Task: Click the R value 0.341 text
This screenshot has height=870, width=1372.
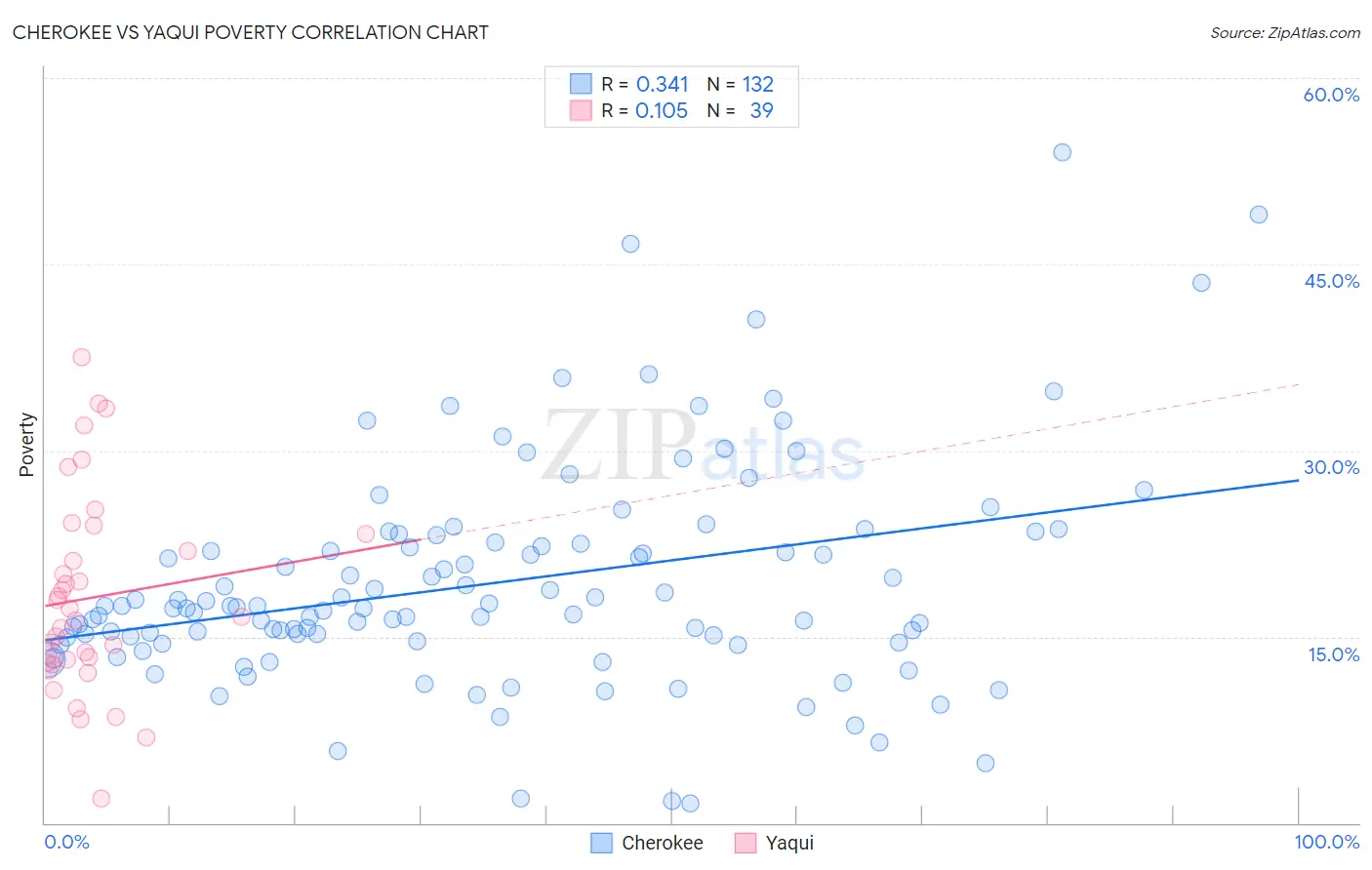Action: (x=663, y=84)
